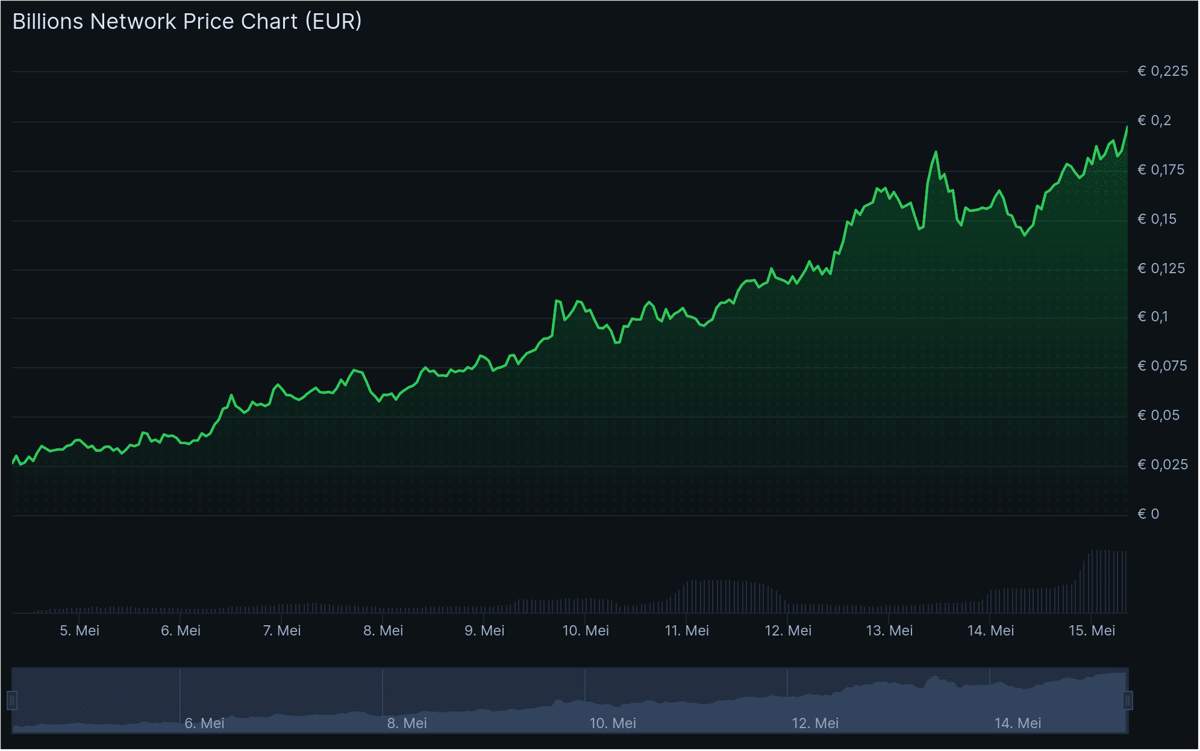Click '10. Mei' in the range navigator
Viewport: 1200px width, 751px height.
coord(614,723)
